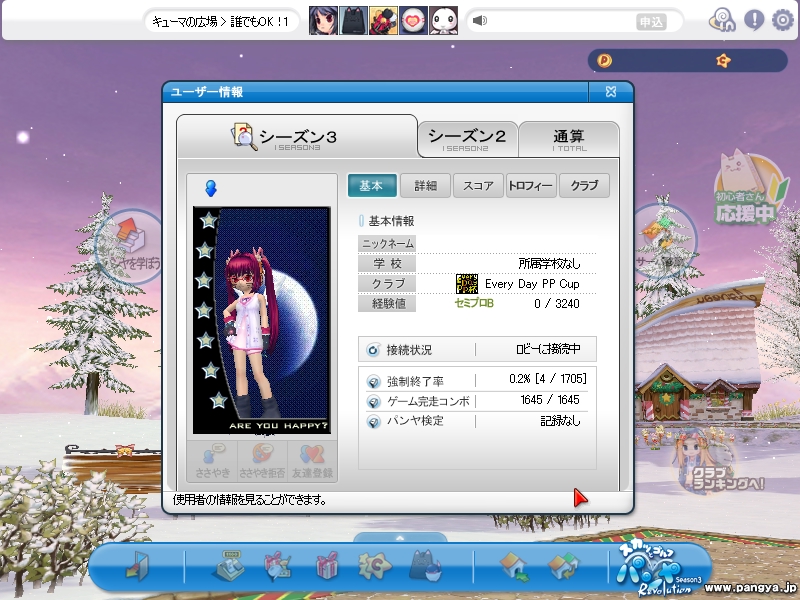This screenshot has height=600, width=800.
Task: Click the ささやき whisper button
Action: point(212,461)
